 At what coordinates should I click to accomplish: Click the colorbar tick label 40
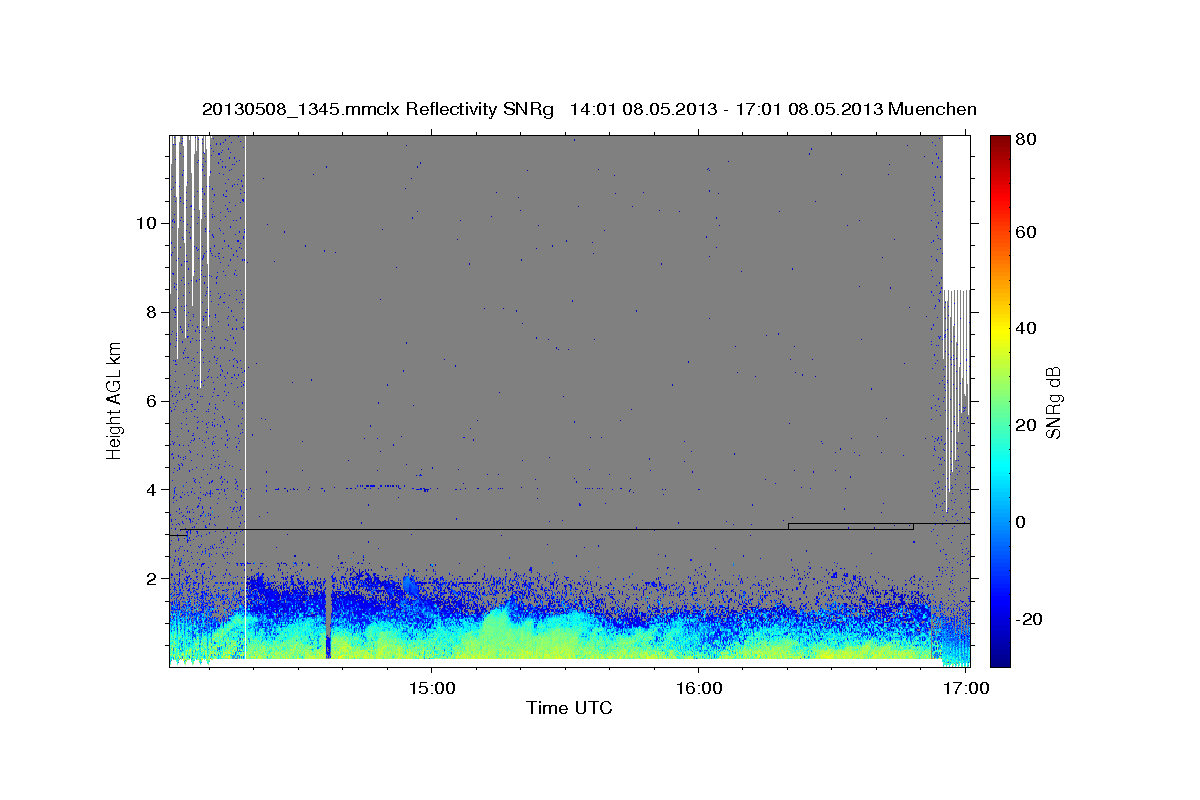pos(1025,328)
